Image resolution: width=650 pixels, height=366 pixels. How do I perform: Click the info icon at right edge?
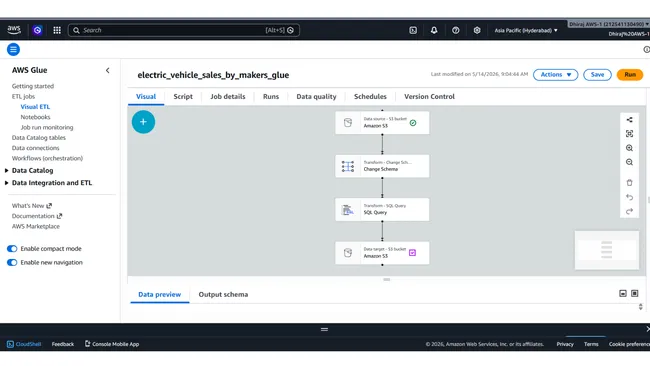pos(647,49)
